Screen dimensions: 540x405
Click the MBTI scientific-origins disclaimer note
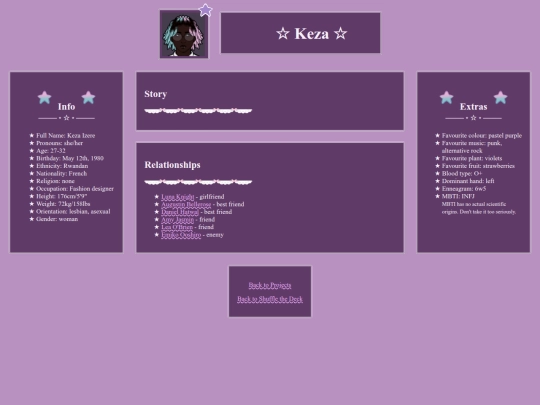point(479,208)
